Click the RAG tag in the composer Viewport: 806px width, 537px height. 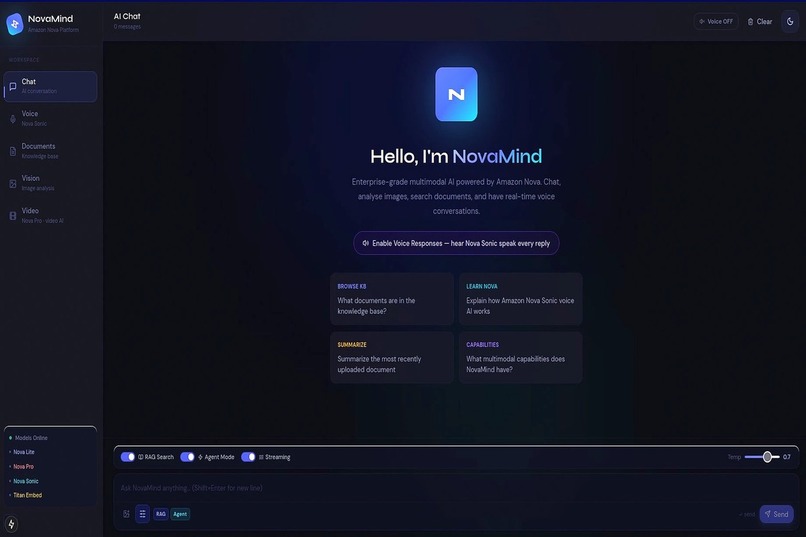[x=161, y=514]
